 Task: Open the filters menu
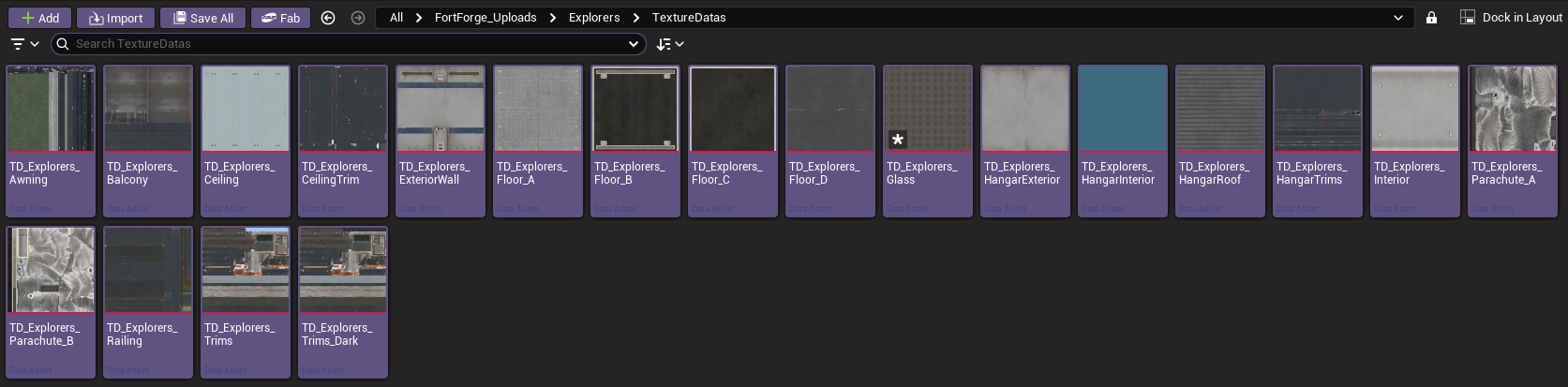coord(24,44)
